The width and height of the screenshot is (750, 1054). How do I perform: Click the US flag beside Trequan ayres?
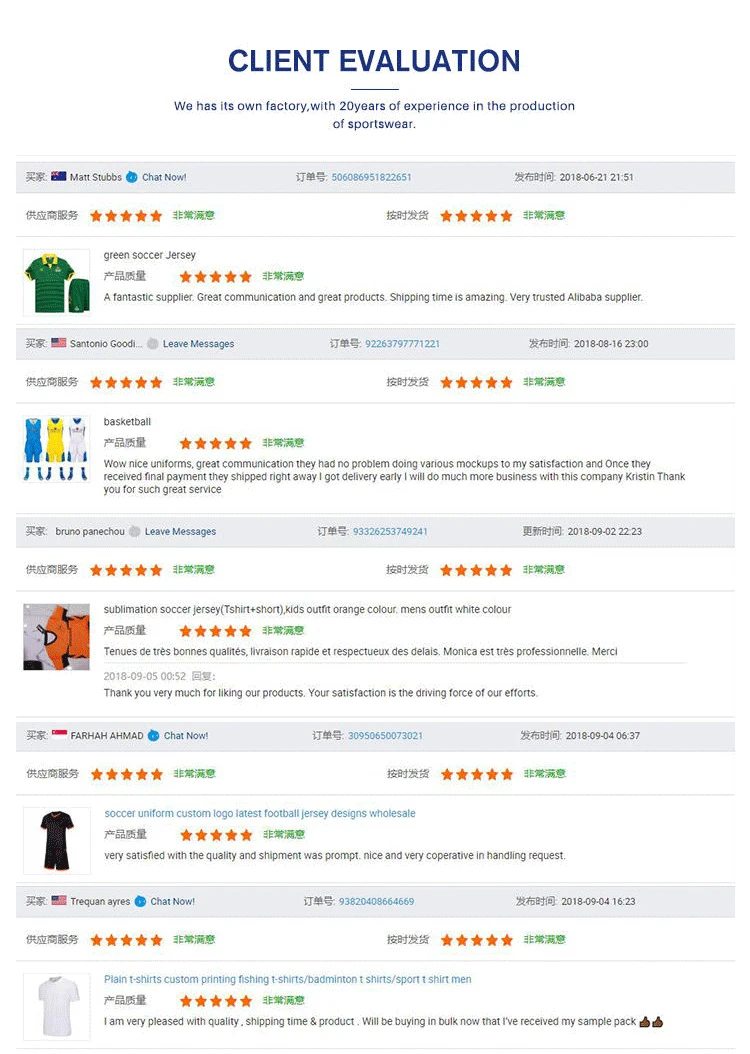[59, 901]
